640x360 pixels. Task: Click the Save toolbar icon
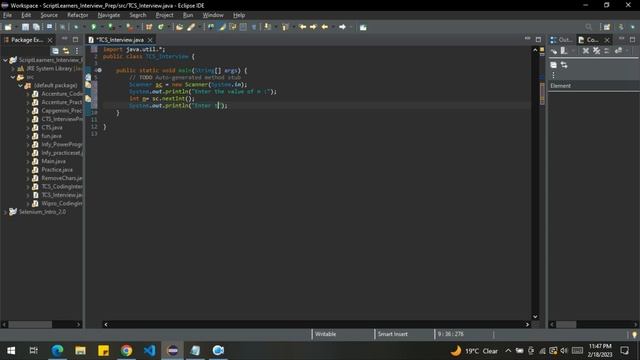(25, 27)
